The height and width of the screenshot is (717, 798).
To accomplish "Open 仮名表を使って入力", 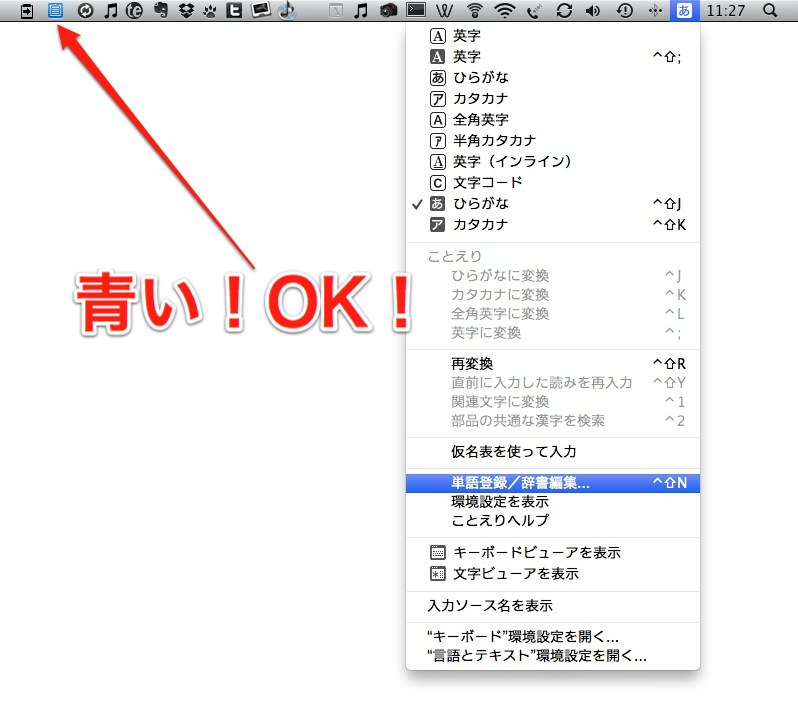I will point(513,451).
